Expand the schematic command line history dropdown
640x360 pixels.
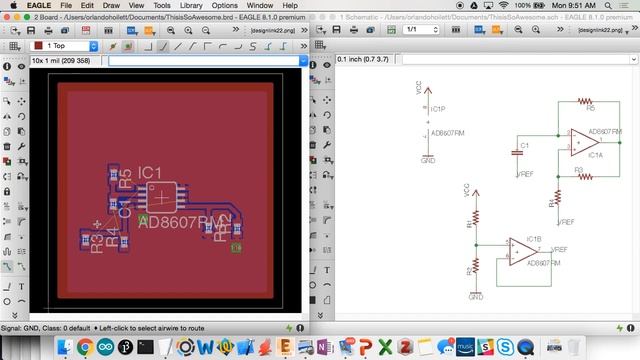coord(633,60)
